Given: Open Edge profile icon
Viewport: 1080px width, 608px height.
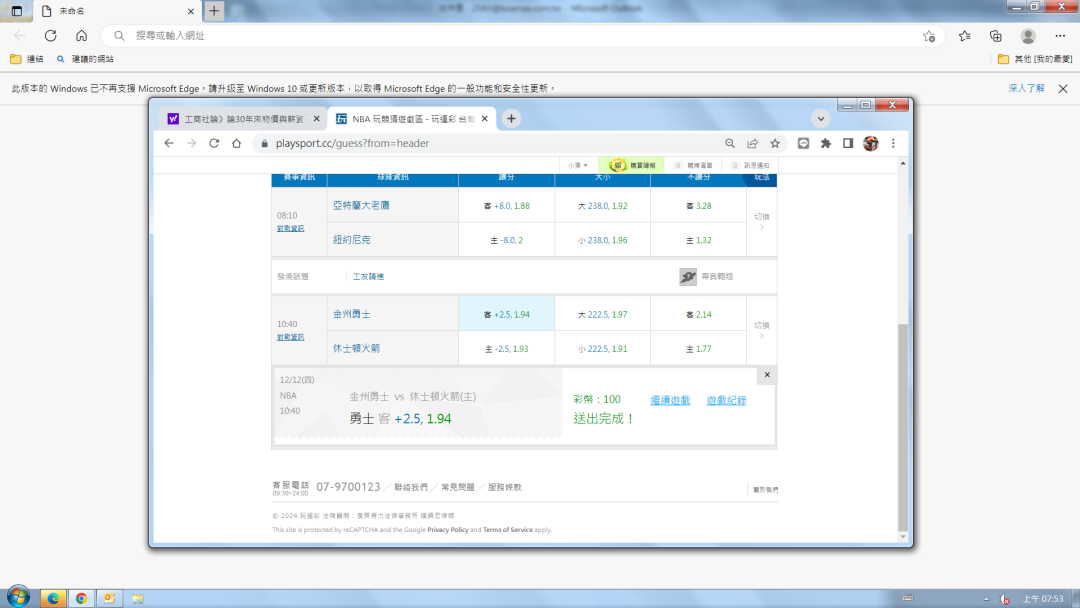Looking at the screenshot, I should click(x=1028, y=36).
